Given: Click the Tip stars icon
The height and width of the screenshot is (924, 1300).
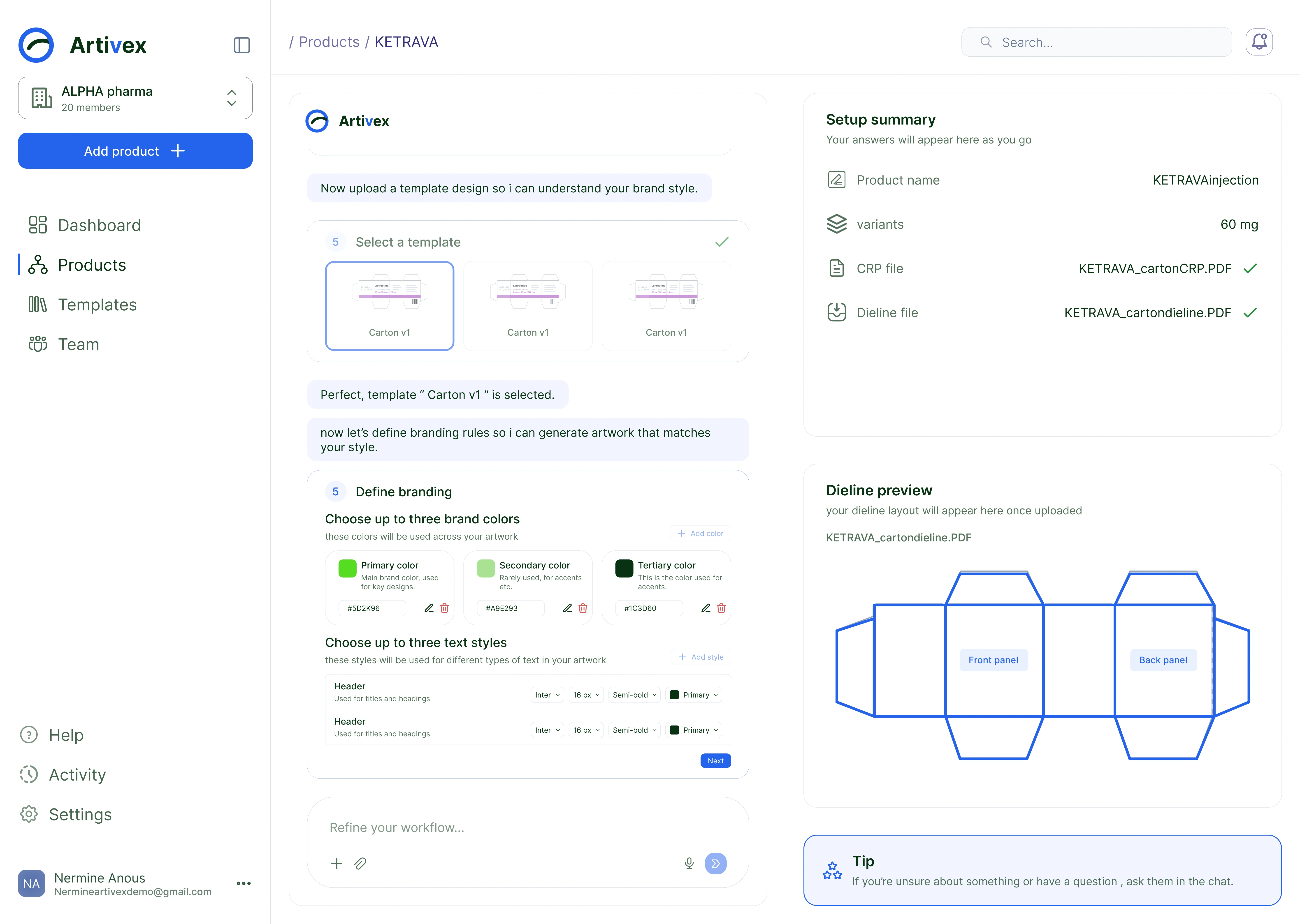Looking at the screenshot, I should 832,871.
